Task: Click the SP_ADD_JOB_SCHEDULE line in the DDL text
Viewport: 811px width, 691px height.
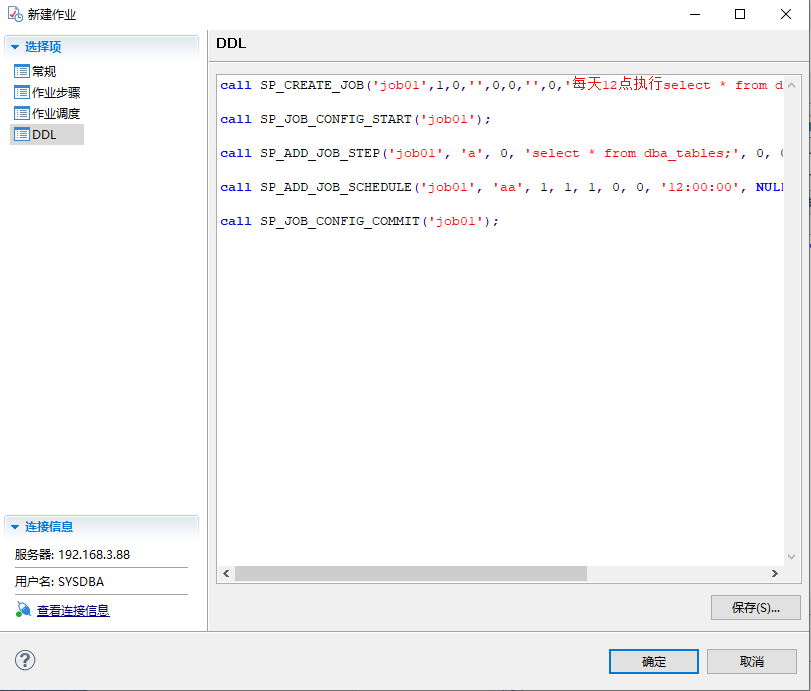Action: (x=501, y=187)
